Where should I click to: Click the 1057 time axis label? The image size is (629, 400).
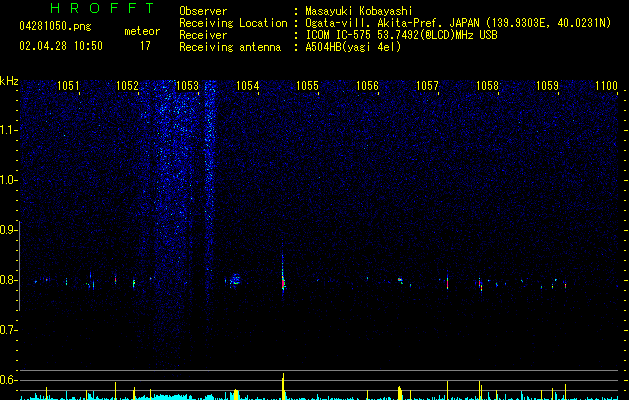(428, 86)
